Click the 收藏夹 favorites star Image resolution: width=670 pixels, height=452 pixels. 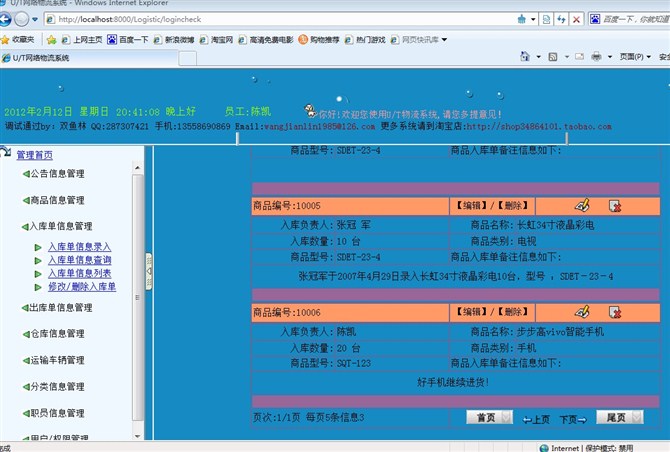click(5, 40)
